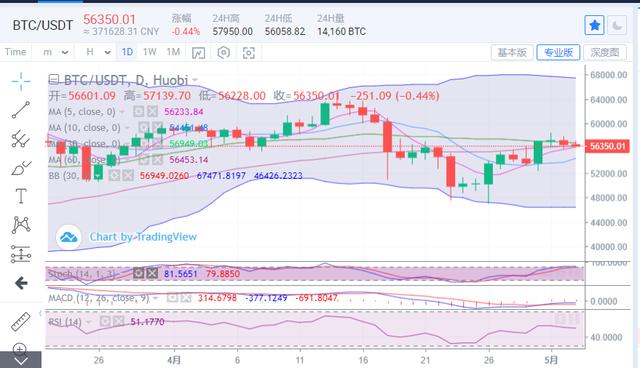
Task: Remove the MA 60 indicator
Action: [157, 160]
